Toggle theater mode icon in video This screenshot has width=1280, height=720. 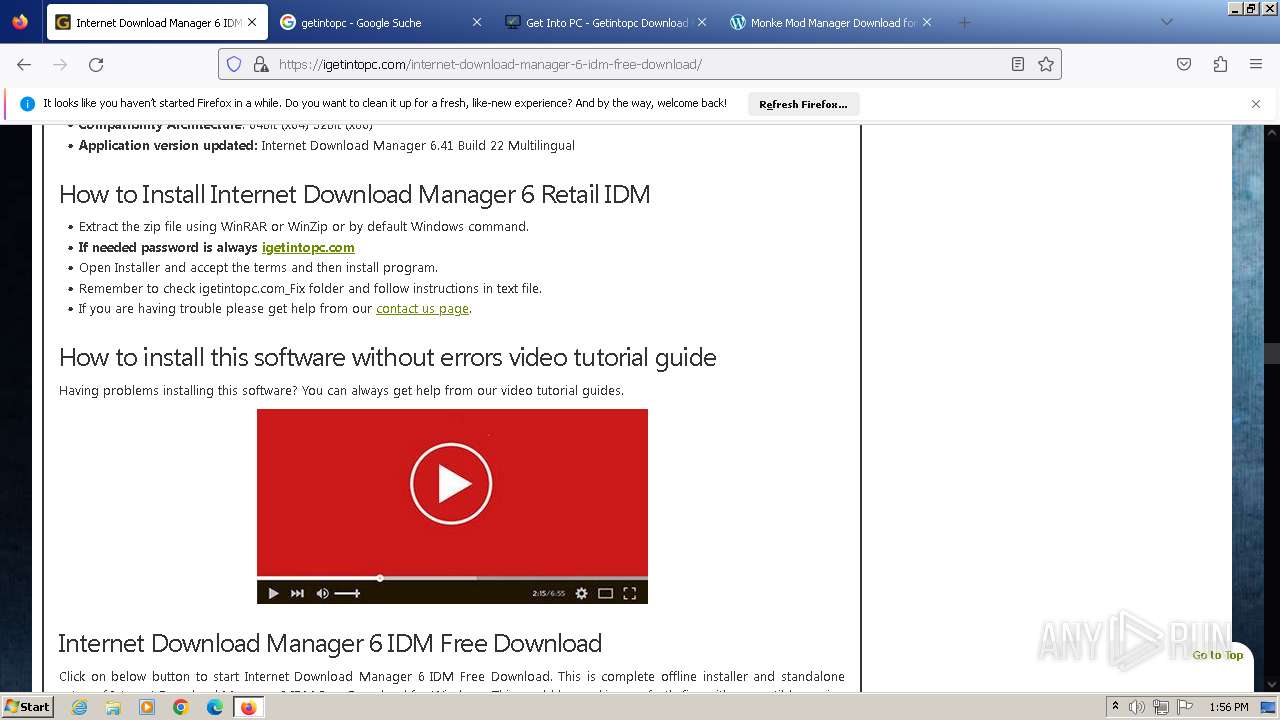(x=605, y=593)
